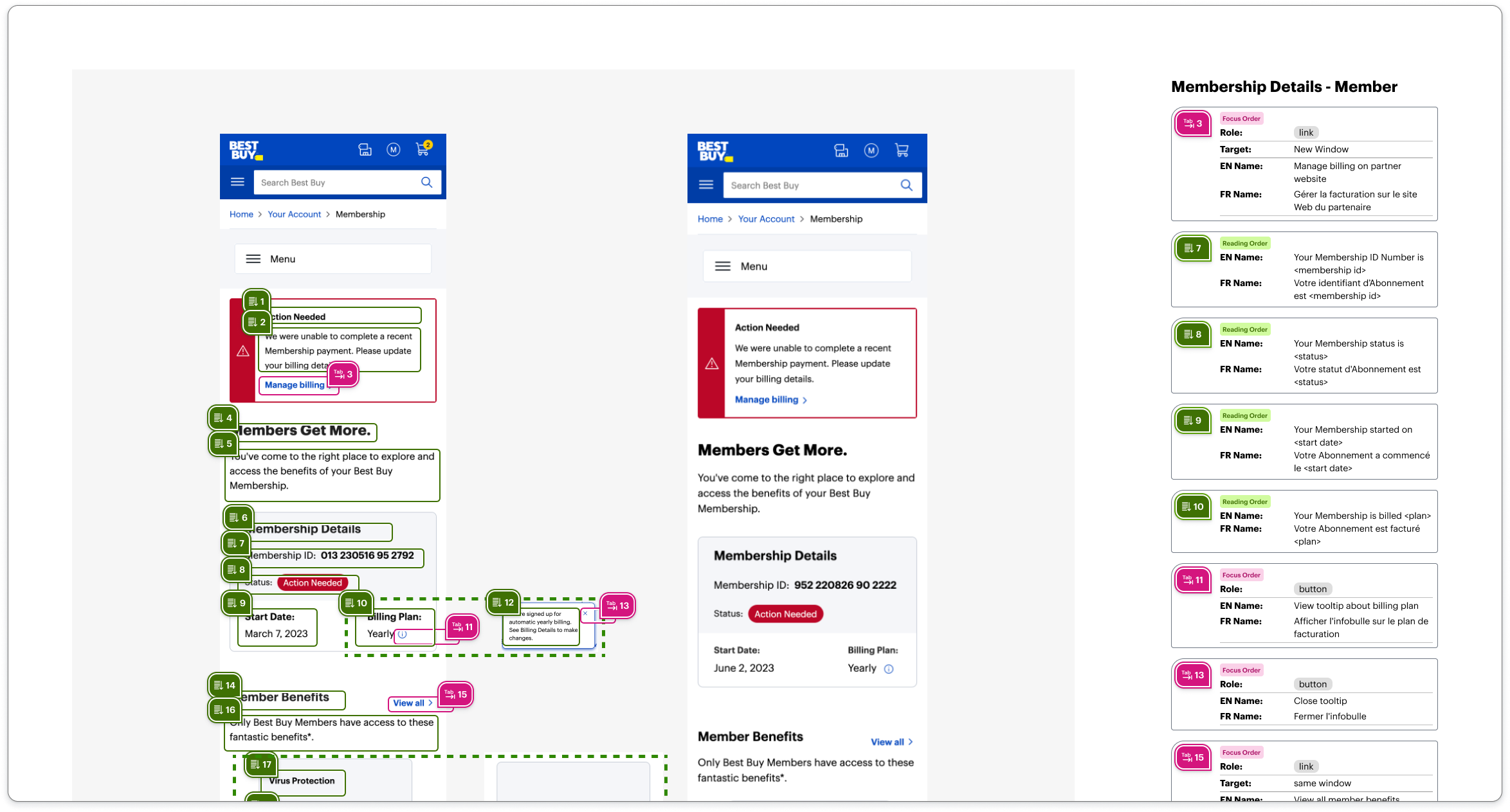The width and height of the screenshot is (1510, 812).
Task: Select the start date June 2, 2023
Action: 743,669
